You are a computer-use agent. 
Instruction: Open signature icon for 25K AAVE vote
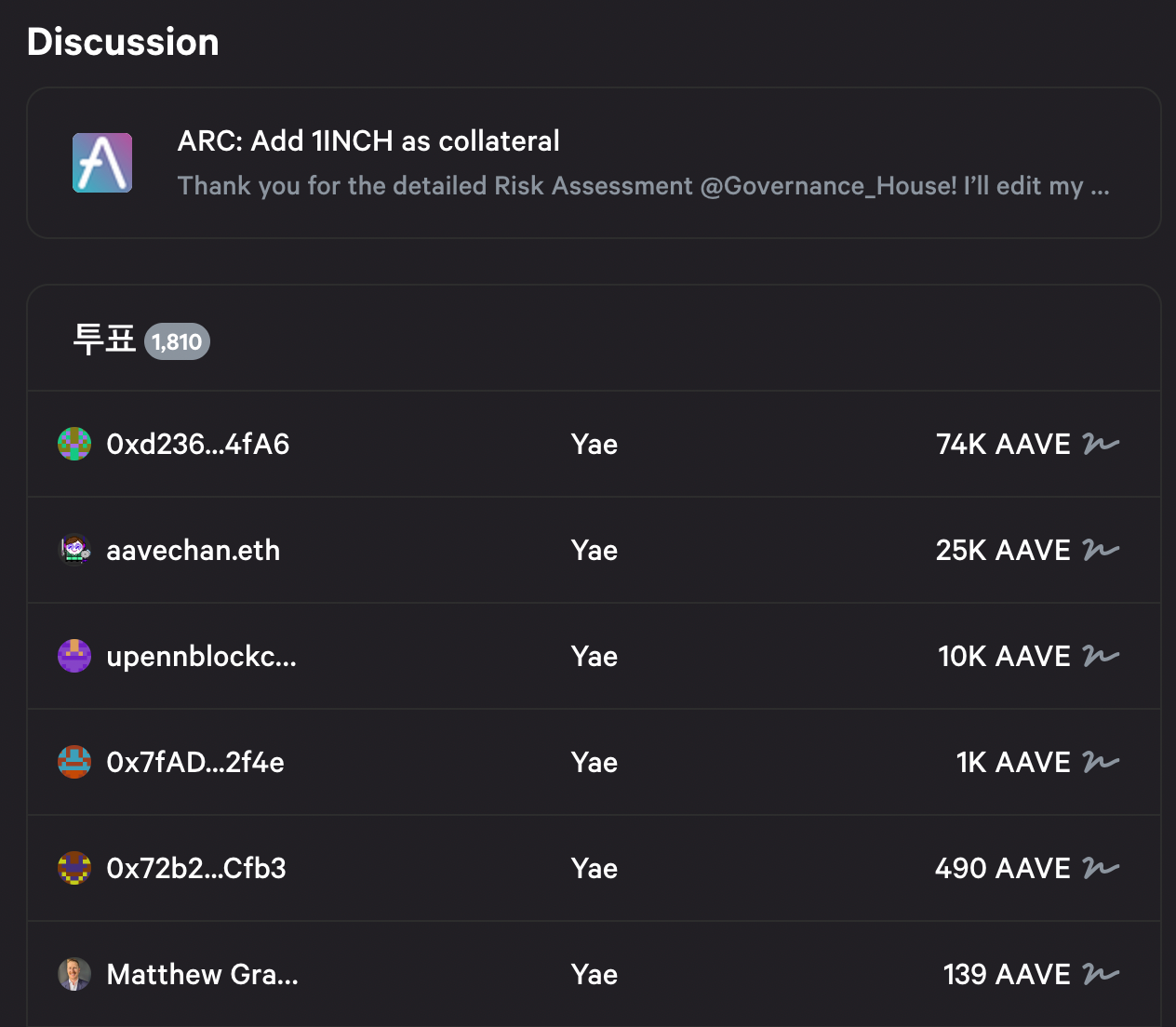coord(1101,551)
